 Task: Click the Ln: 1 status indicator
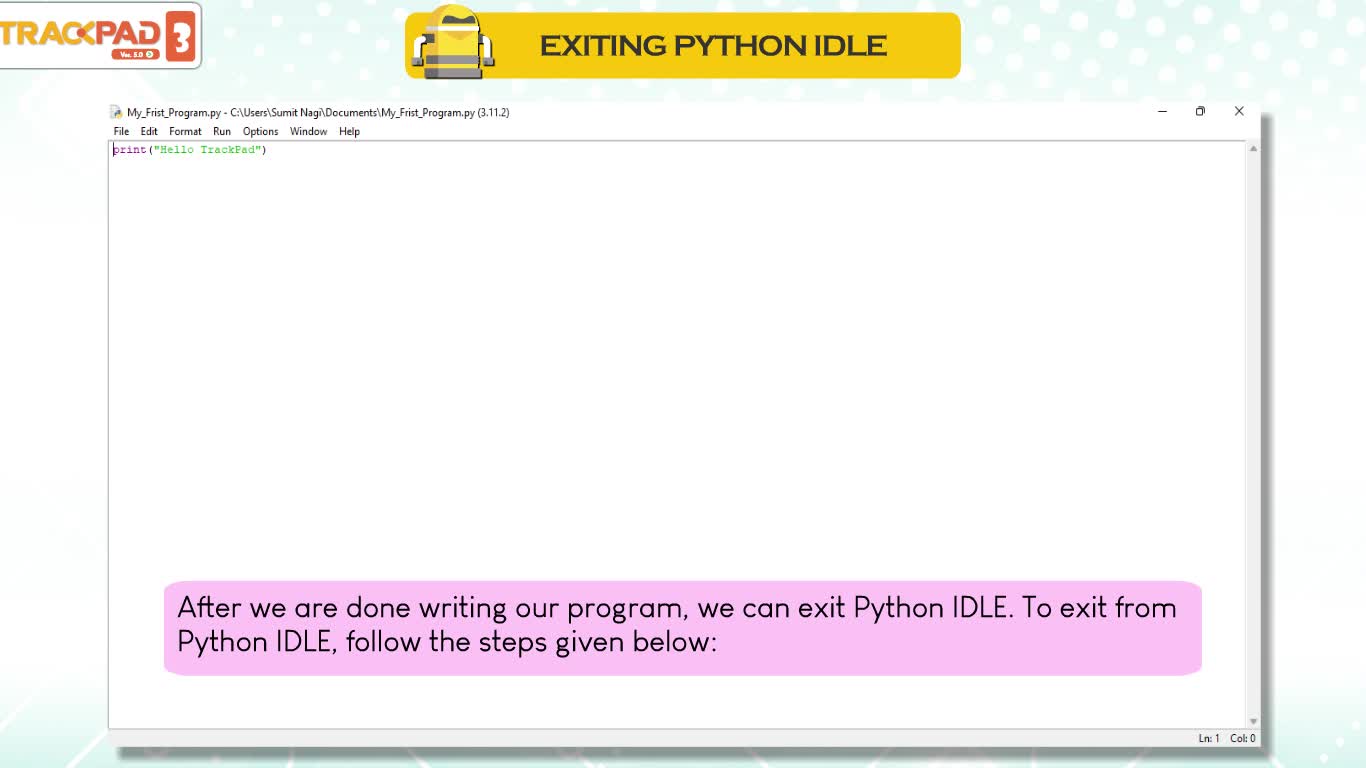(x=1209, y=738)
